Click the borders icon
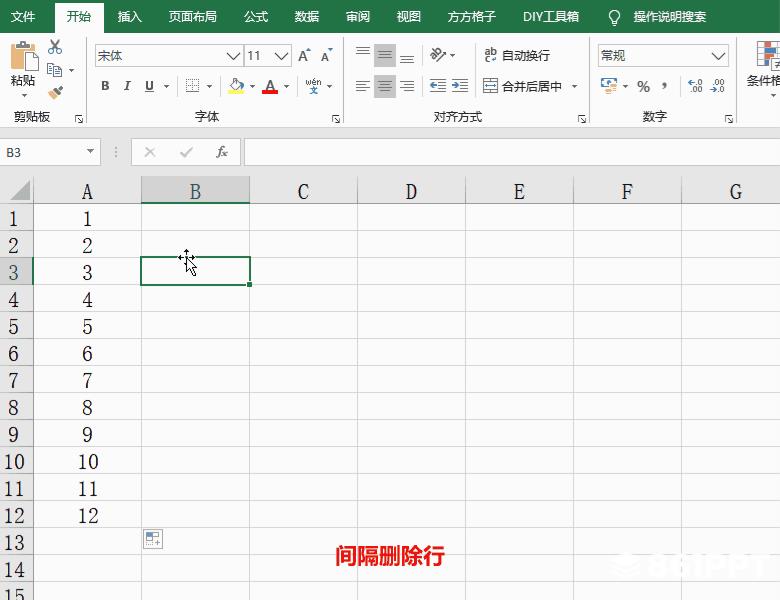The width and height of the screenshot is (780, 600). pos(193,86)
